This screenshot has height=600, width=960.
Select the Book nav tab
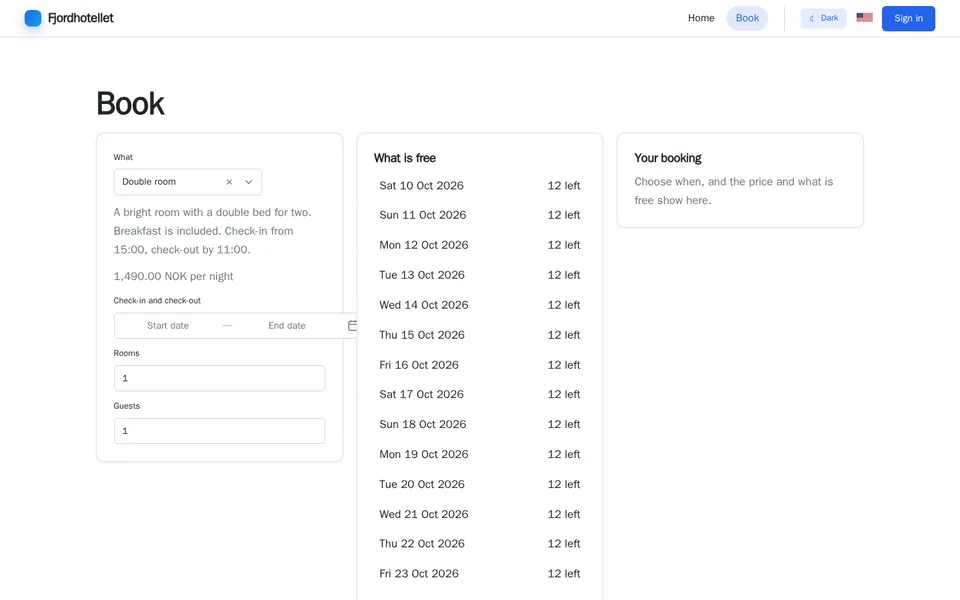coord(747,18)
